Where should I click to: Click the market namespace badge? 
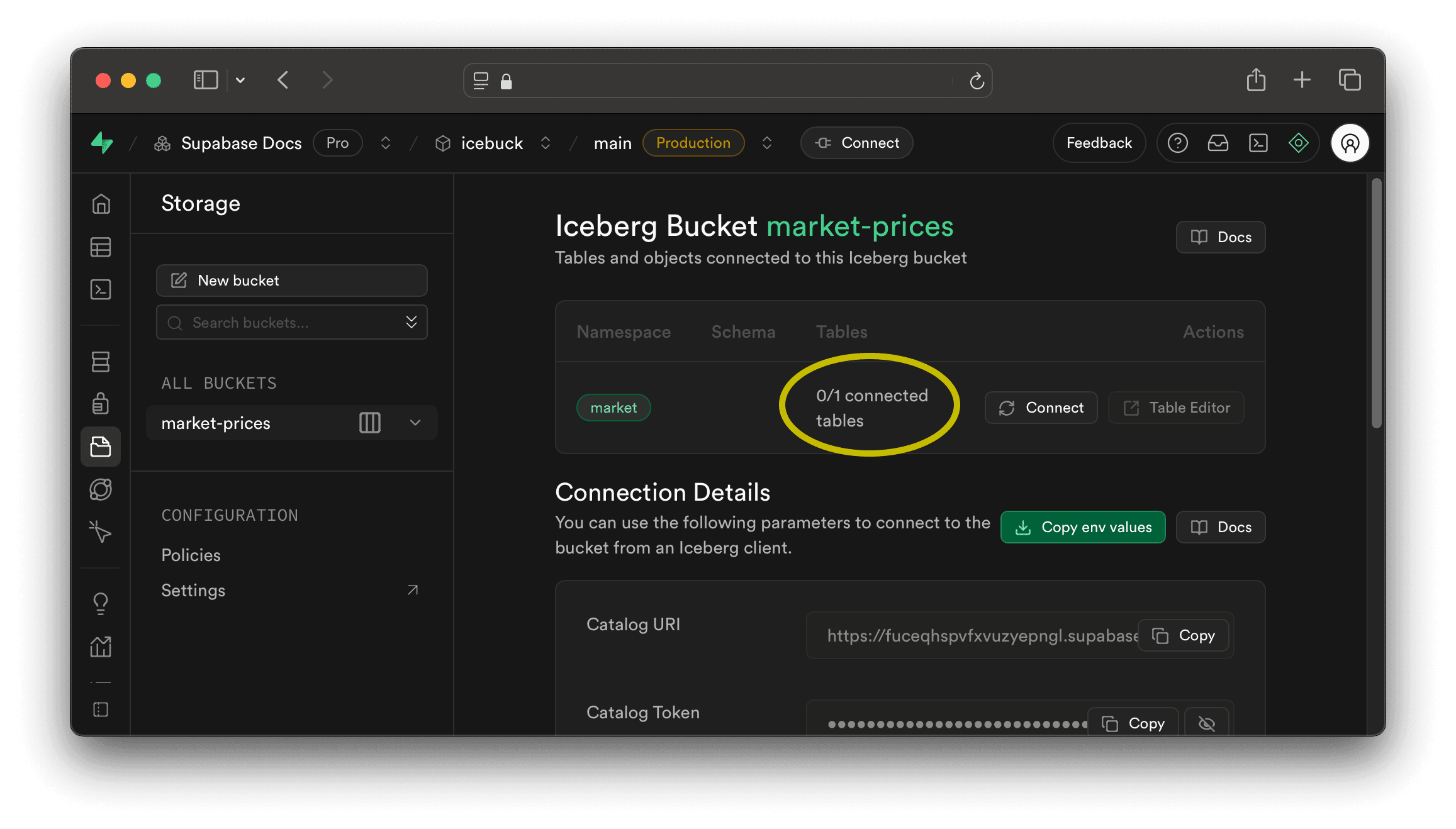pyautogui.click(x=613, y=408)
